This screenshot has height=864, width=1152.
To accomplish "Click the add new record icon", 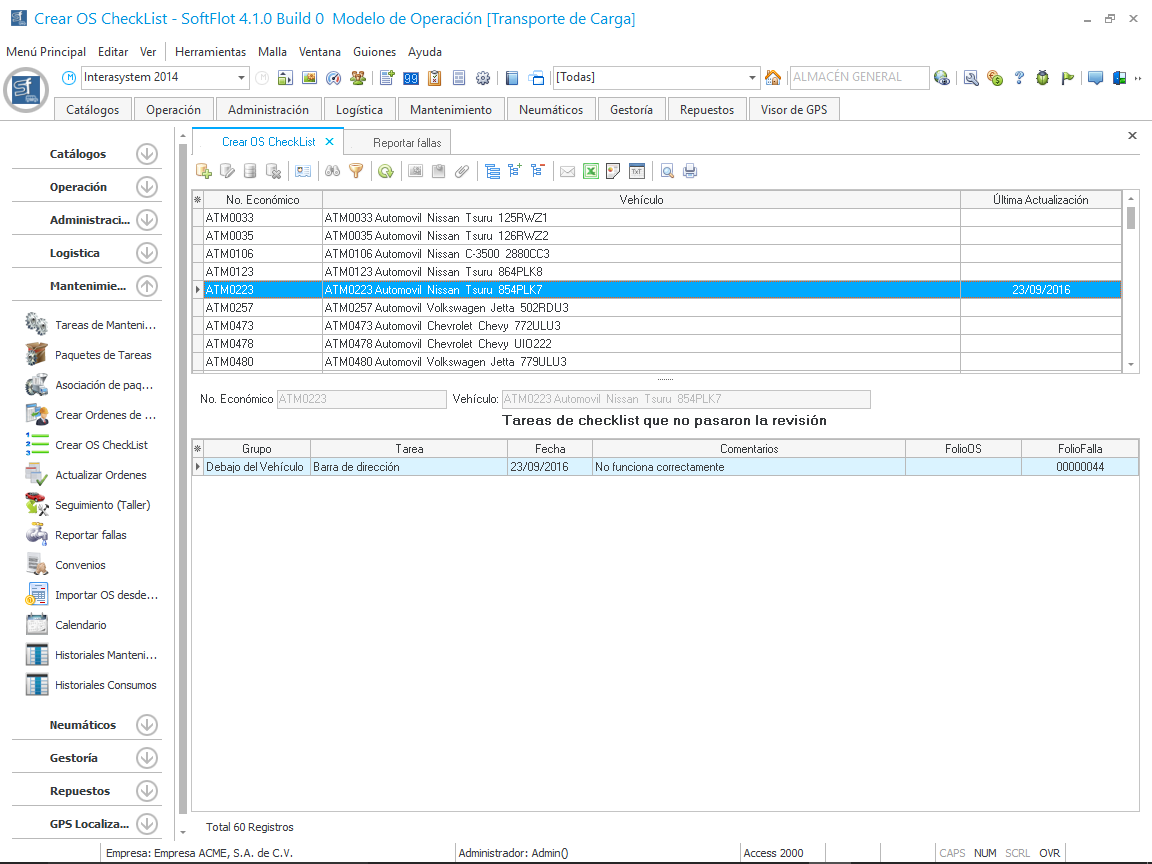I will tap(204, 171).
